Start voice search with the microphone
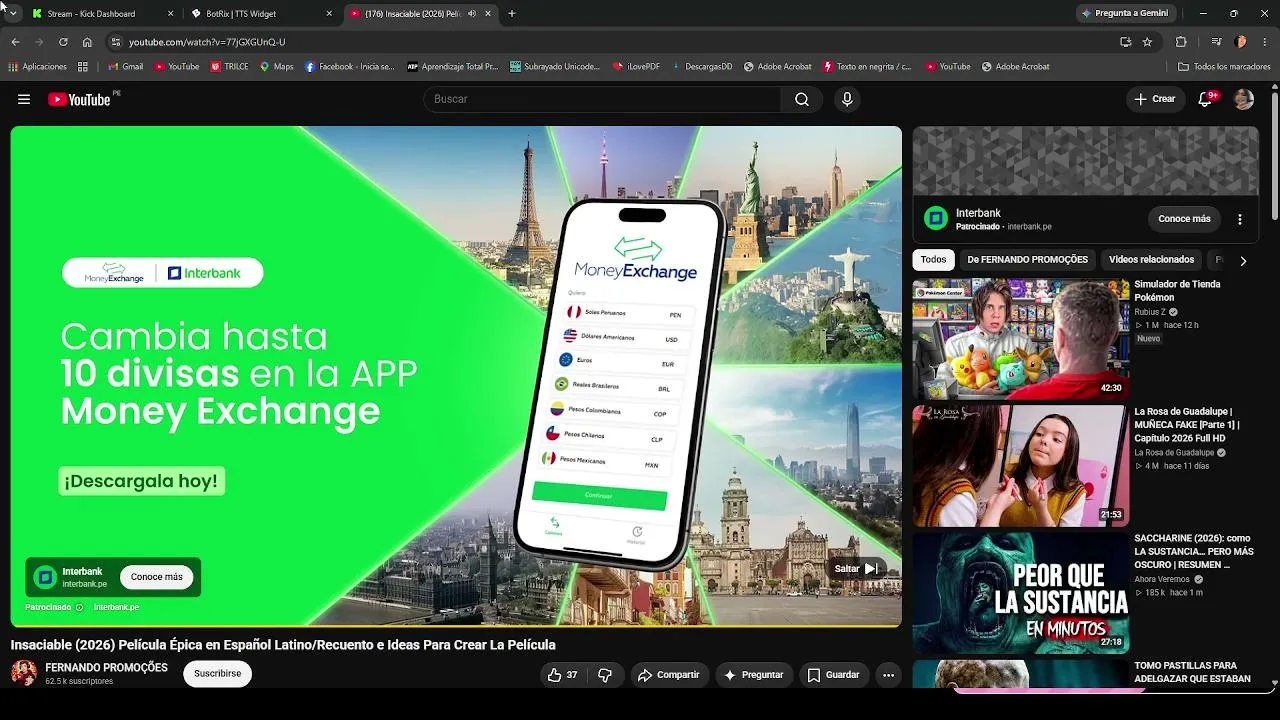 [x=847, y=99]
